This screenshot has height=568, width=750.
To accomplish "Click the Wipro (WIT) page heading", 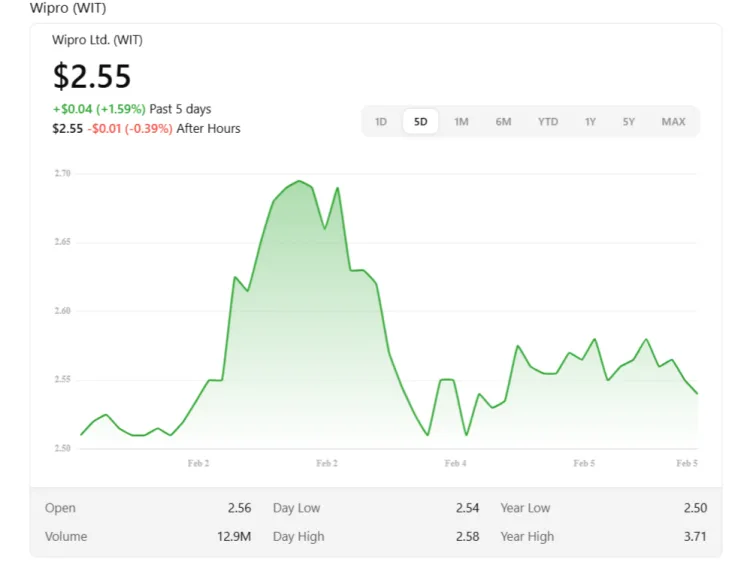I will tap(68, 8).
